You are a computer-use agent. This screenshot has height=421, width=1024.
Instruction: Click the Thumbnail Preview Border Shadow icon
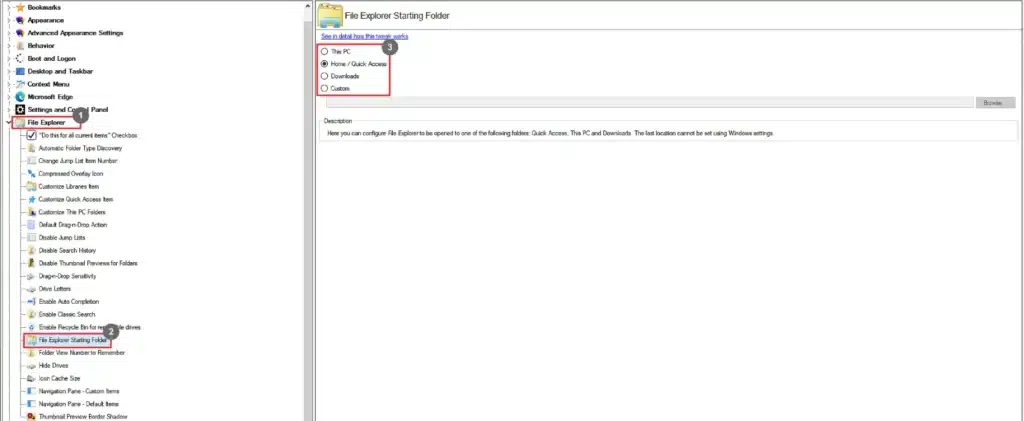(31, 416)
